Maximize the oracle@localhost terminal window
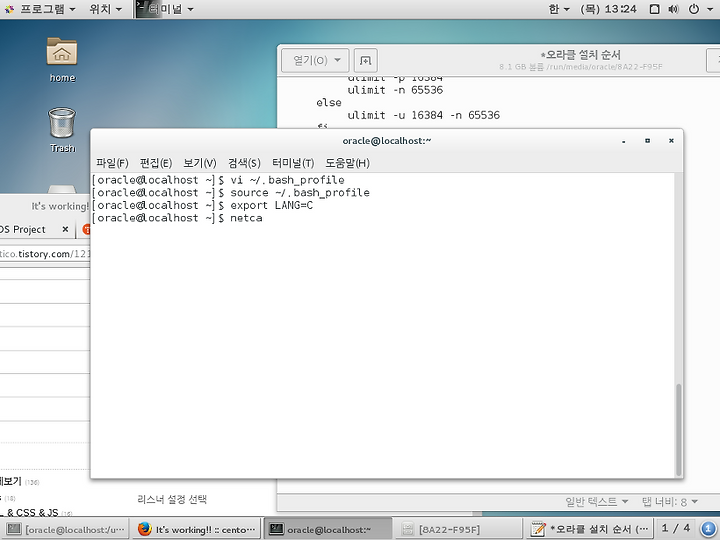Viewport: 720px width, 540px height. click(647, 141)
